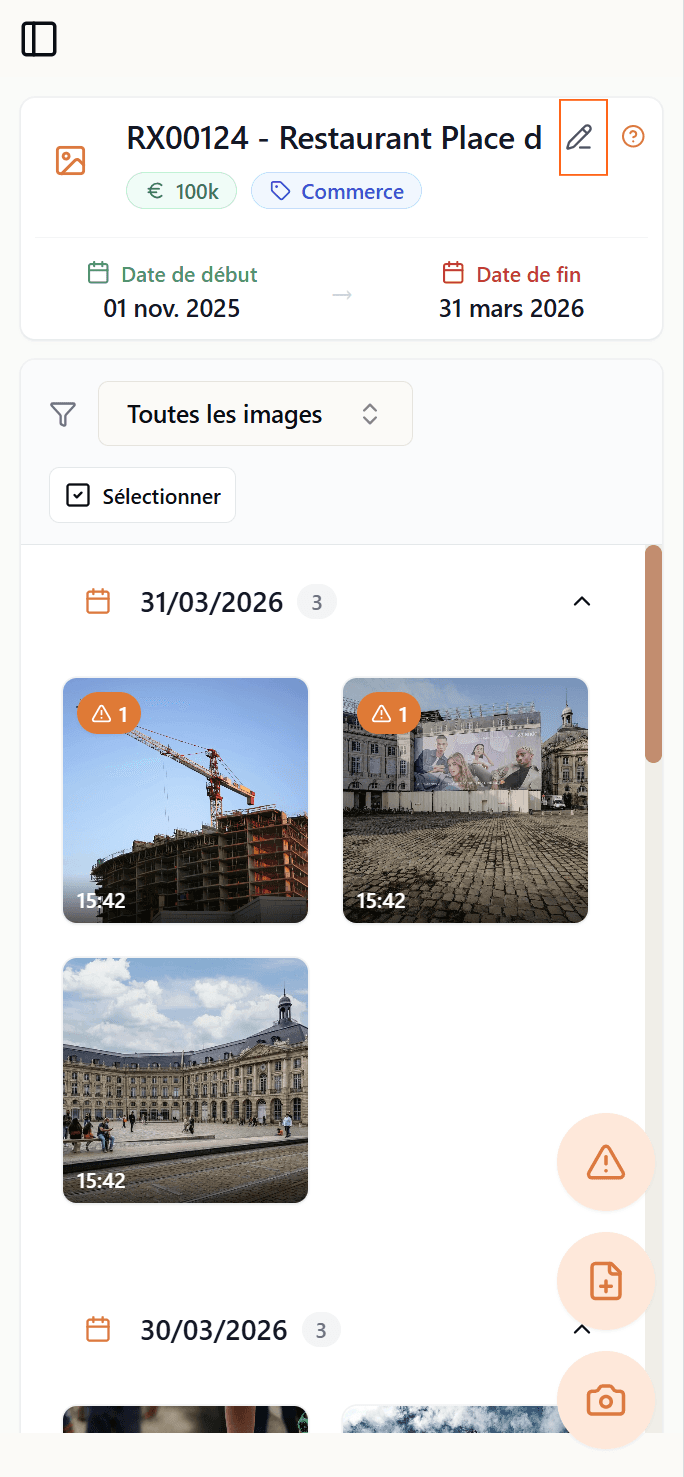Collapse the 30/03/2026 section chevron
The width and height of the screenshot is (684, 1477).
point(582,1330)
